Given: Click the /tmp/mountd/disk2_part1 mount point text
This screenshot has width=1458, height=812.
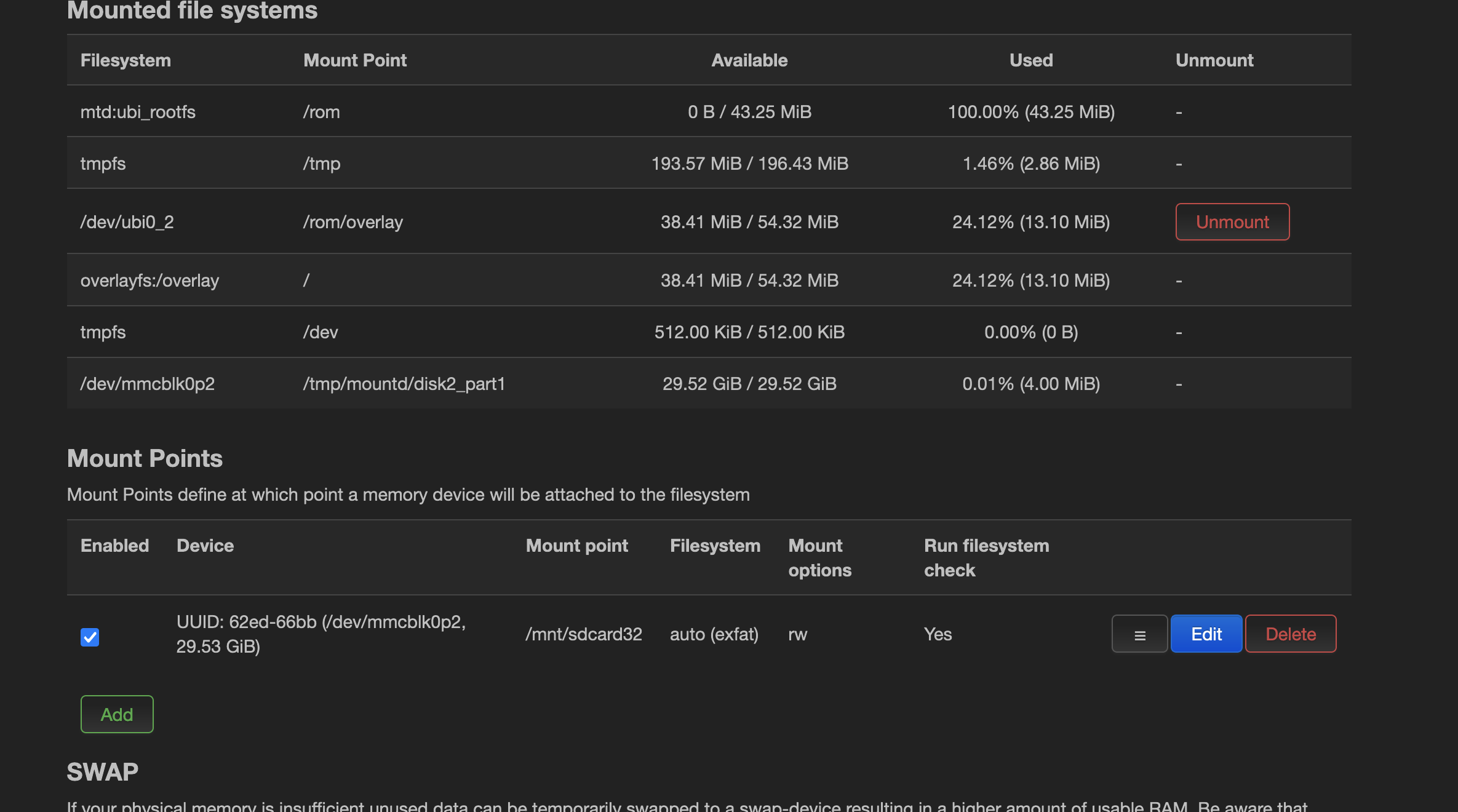Looking at the screenshot, I should [x=404, y=384].
